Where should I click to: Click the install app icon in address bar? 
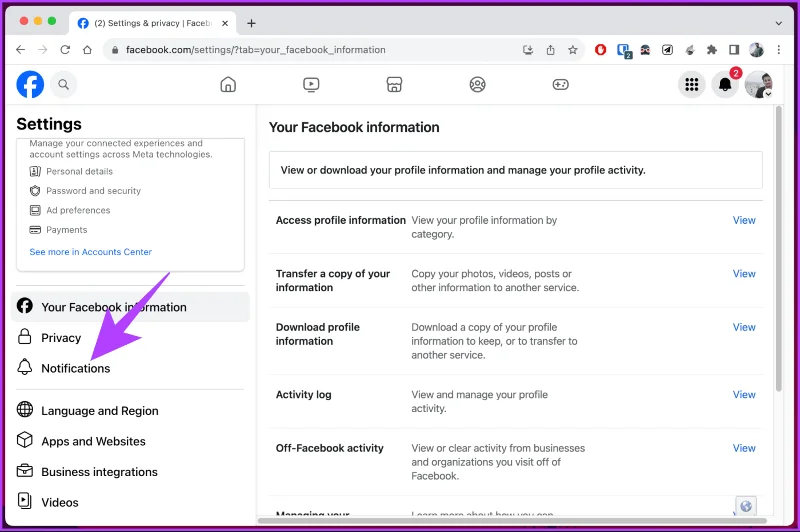point(528,49)
